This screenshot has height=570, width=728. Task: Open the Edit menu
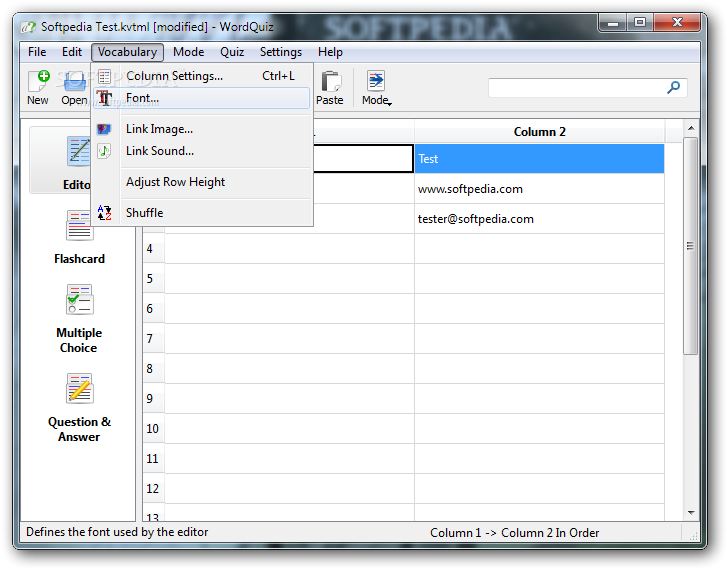click(x=72, y=52)
